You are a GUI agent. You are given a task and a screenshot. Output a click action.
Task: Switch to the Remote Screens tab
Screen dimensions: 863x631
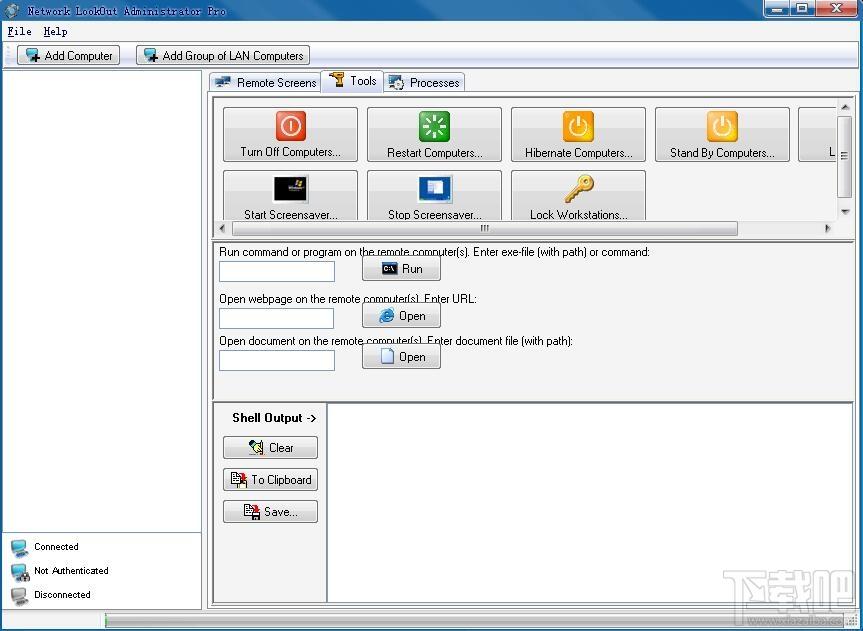[265, 83]
